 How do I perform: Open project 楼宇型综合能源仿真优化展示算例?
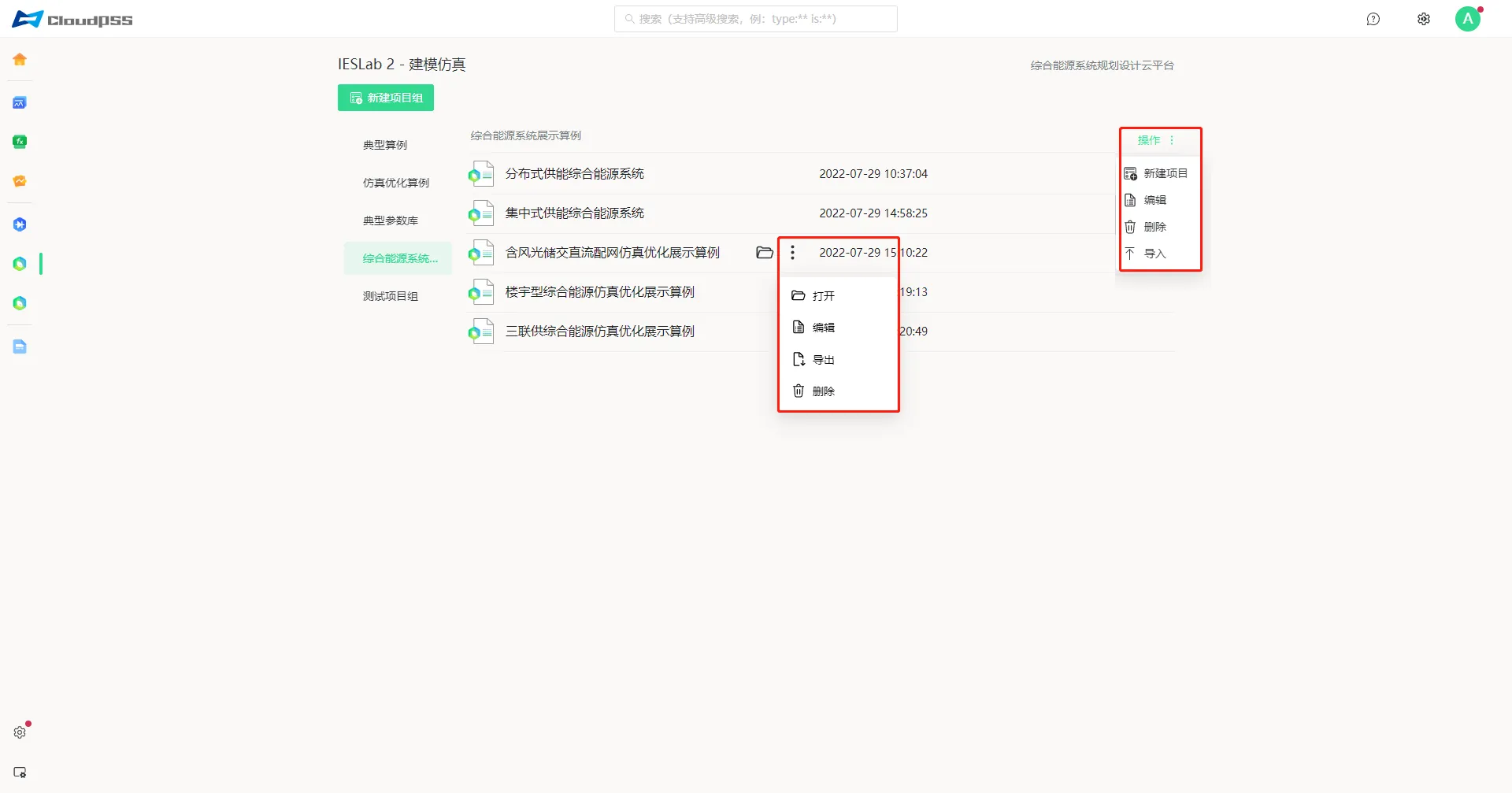[600, 292]
